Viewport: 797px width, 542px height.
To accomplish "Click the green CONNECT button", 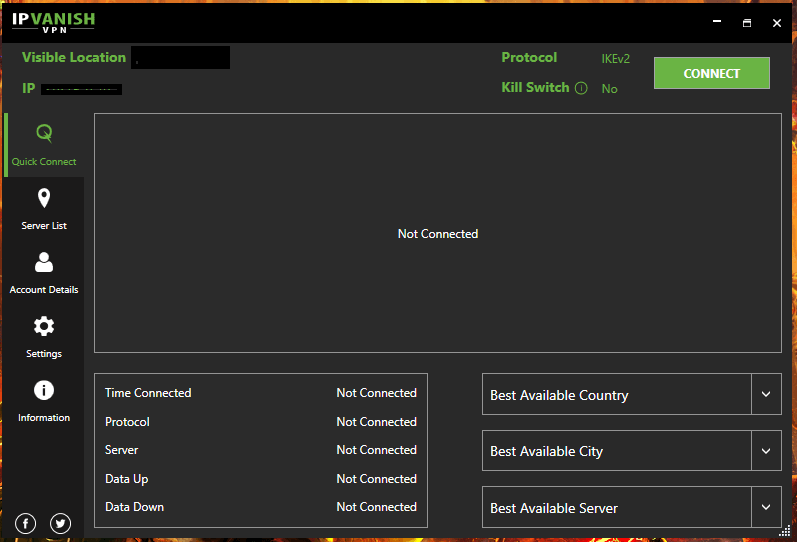I will tap(712, 73).
